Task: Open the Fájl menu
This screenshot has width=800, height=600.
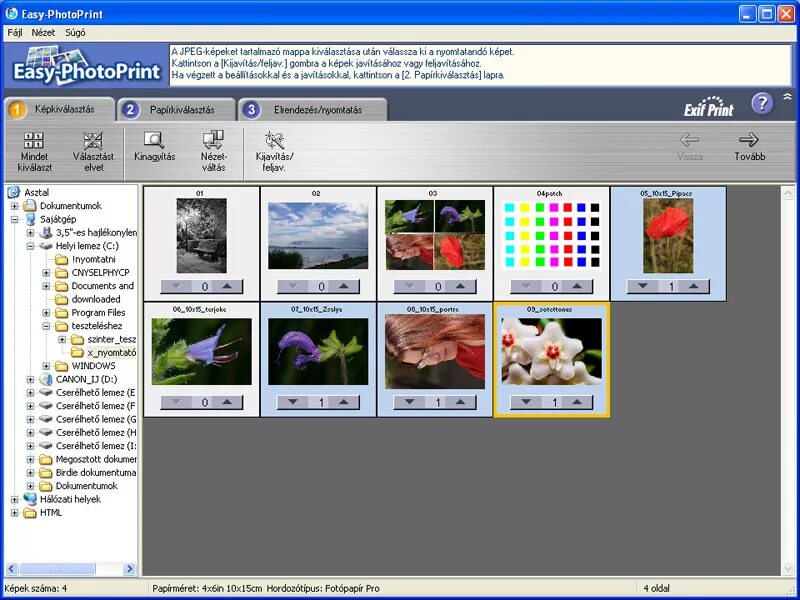Action: (15, 33)
